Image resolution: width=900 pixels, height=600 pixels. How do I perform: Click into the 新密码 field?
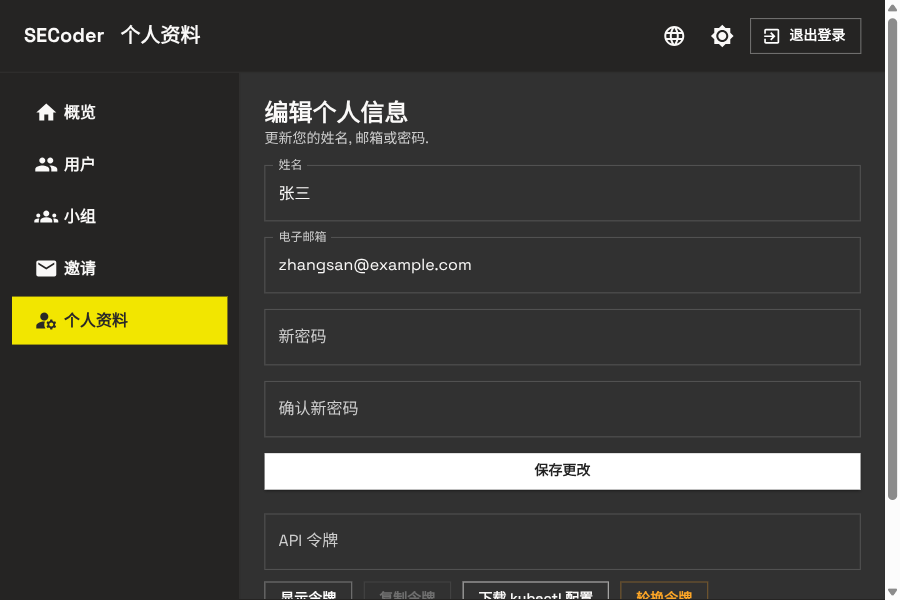tap(562, 337)
